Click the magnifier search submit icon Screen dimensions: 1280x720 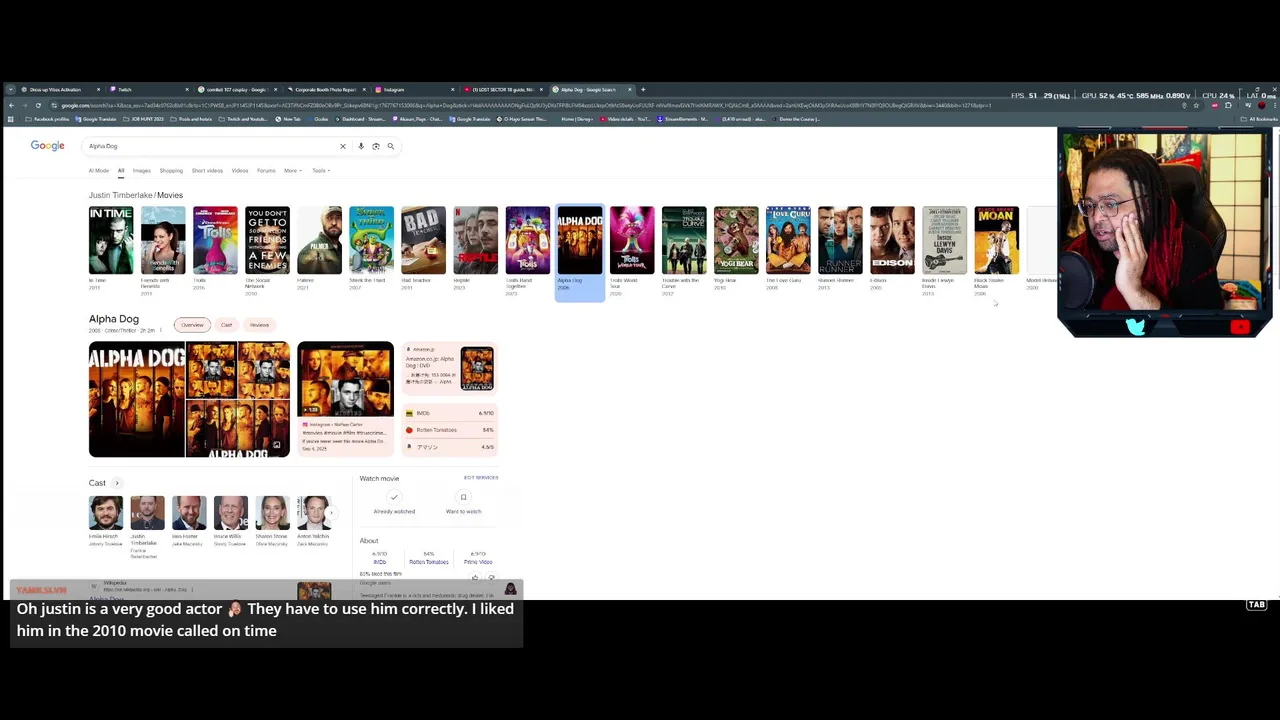pos(391,146)
